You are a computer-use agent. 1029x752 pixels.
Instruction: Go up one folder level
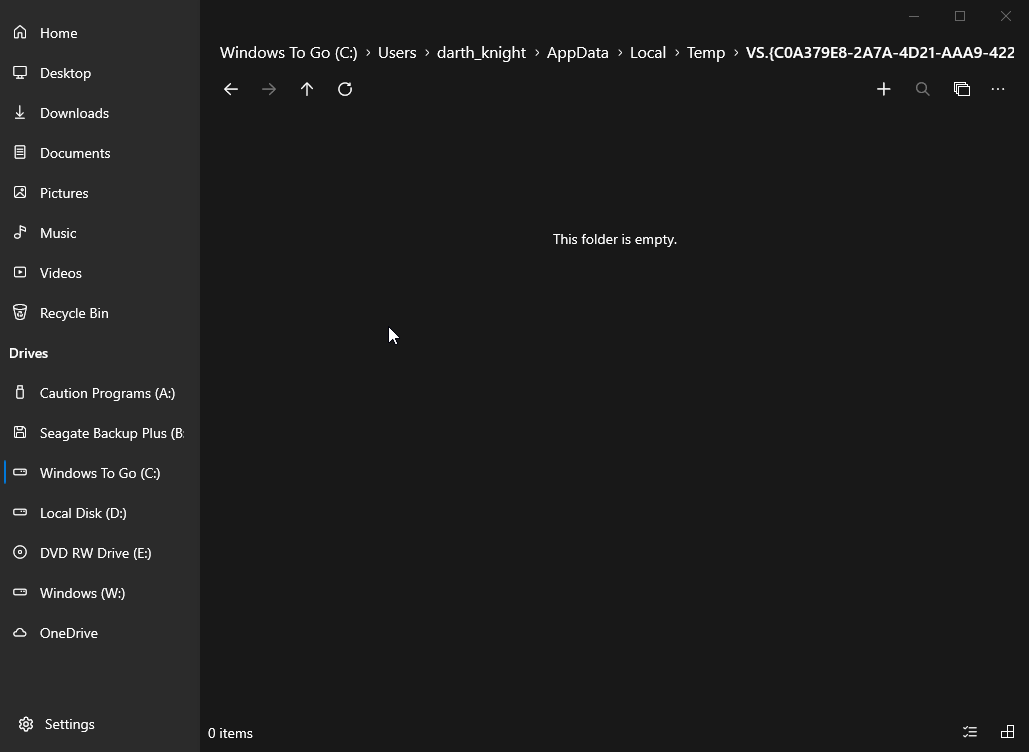307,89
